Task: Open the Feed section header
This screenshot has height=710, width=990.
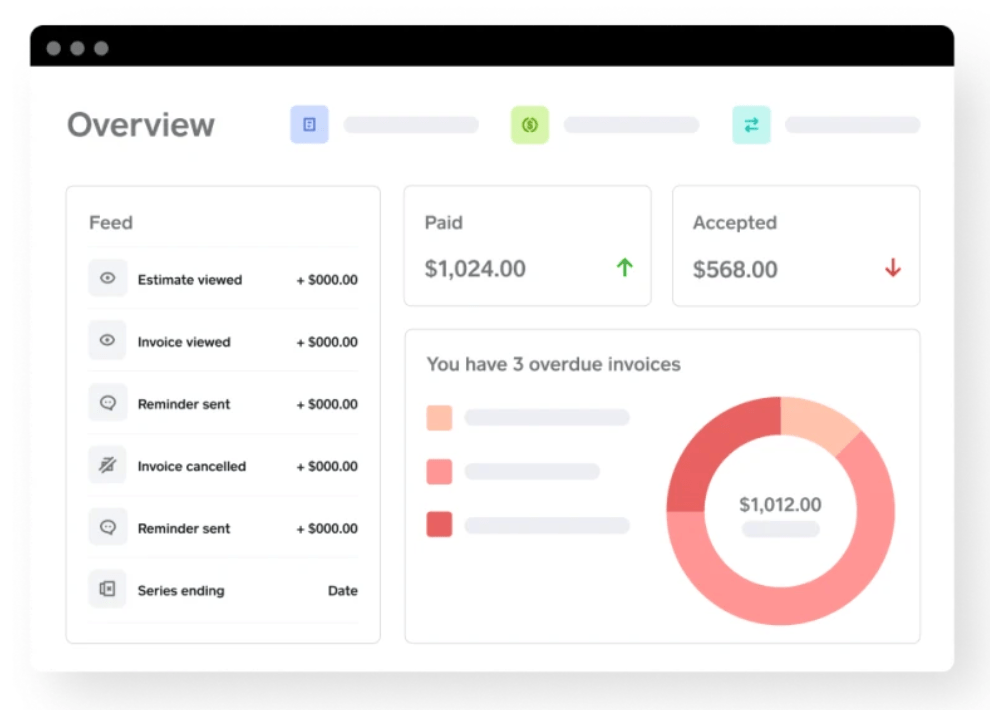Action: [x=111, y=222]
